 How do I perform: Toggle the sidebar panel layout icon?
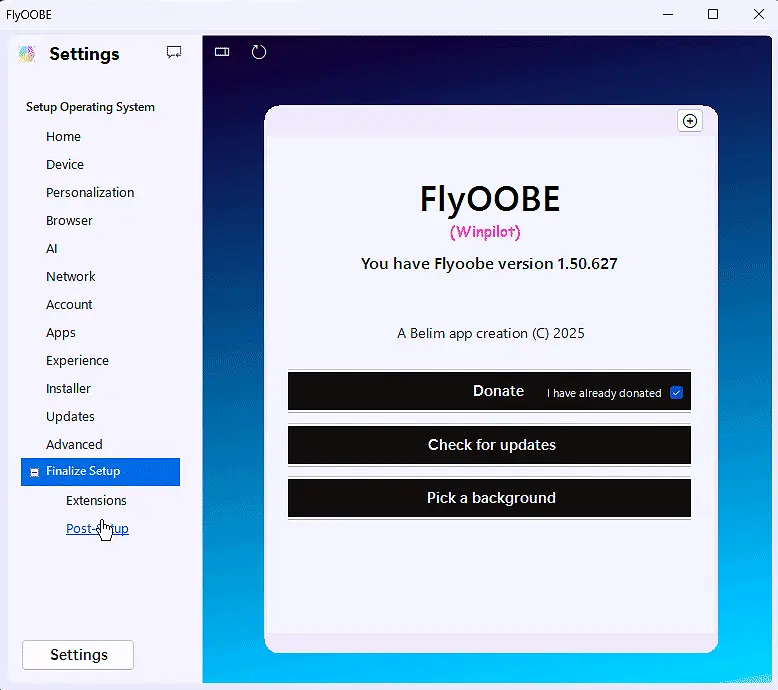[222, 52]
